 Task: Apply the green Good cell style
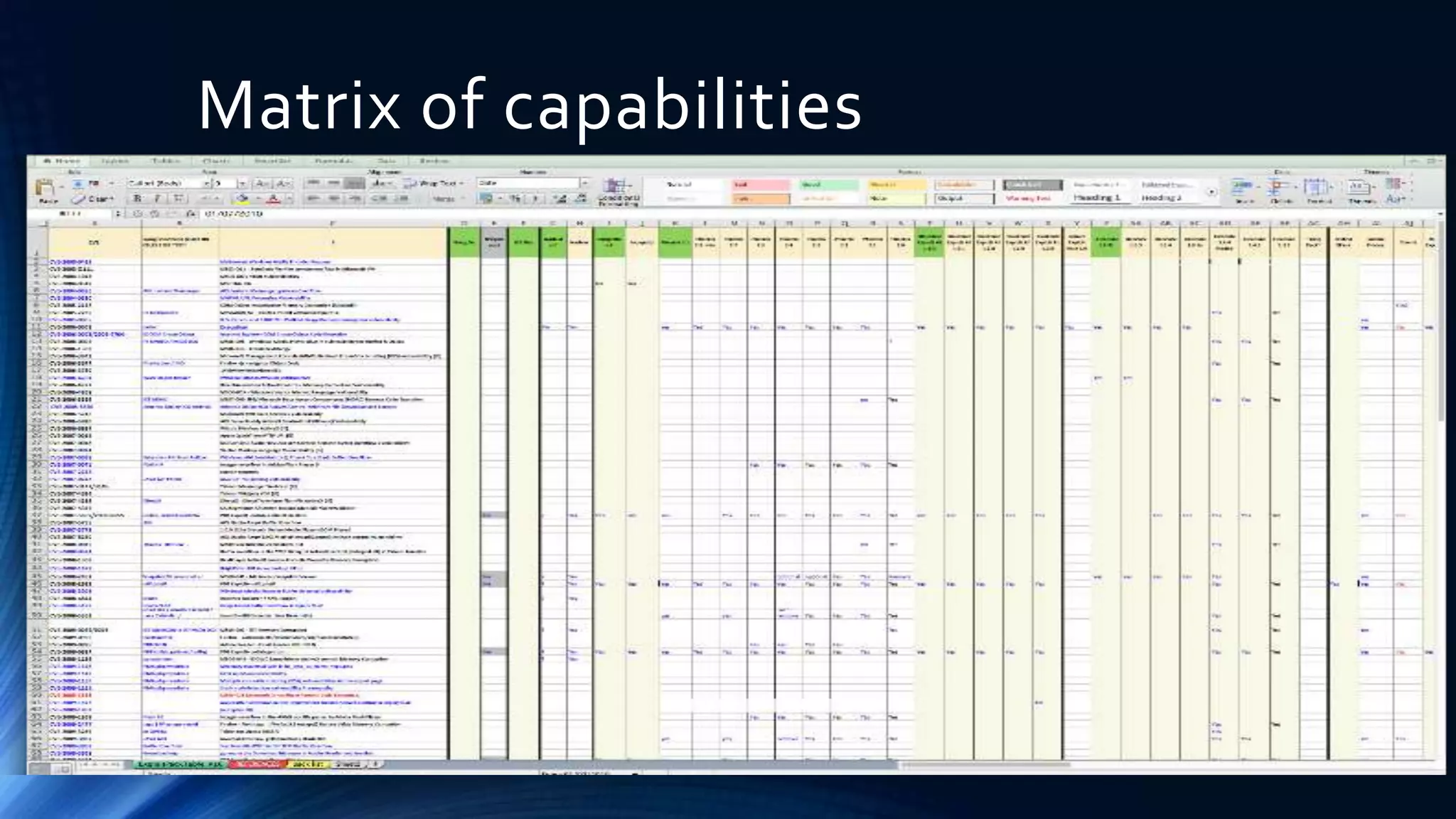829,185
